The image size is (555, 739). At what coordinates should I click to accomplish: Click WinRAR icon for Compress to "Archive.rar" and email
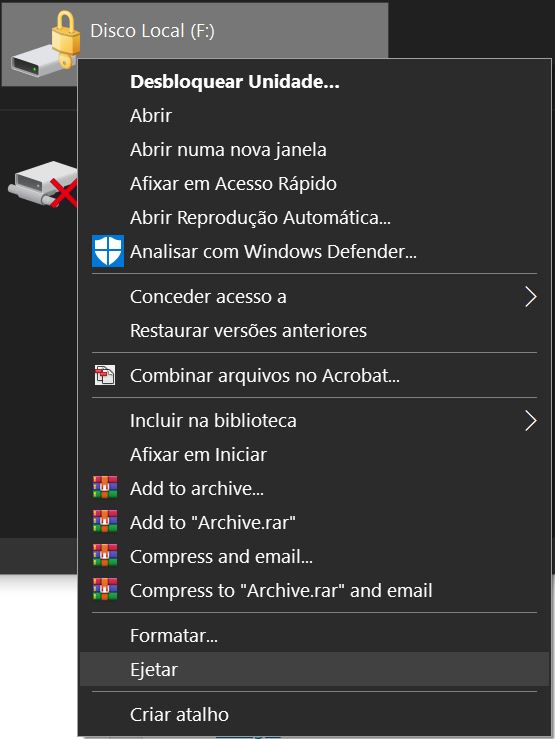click(105, 589)
